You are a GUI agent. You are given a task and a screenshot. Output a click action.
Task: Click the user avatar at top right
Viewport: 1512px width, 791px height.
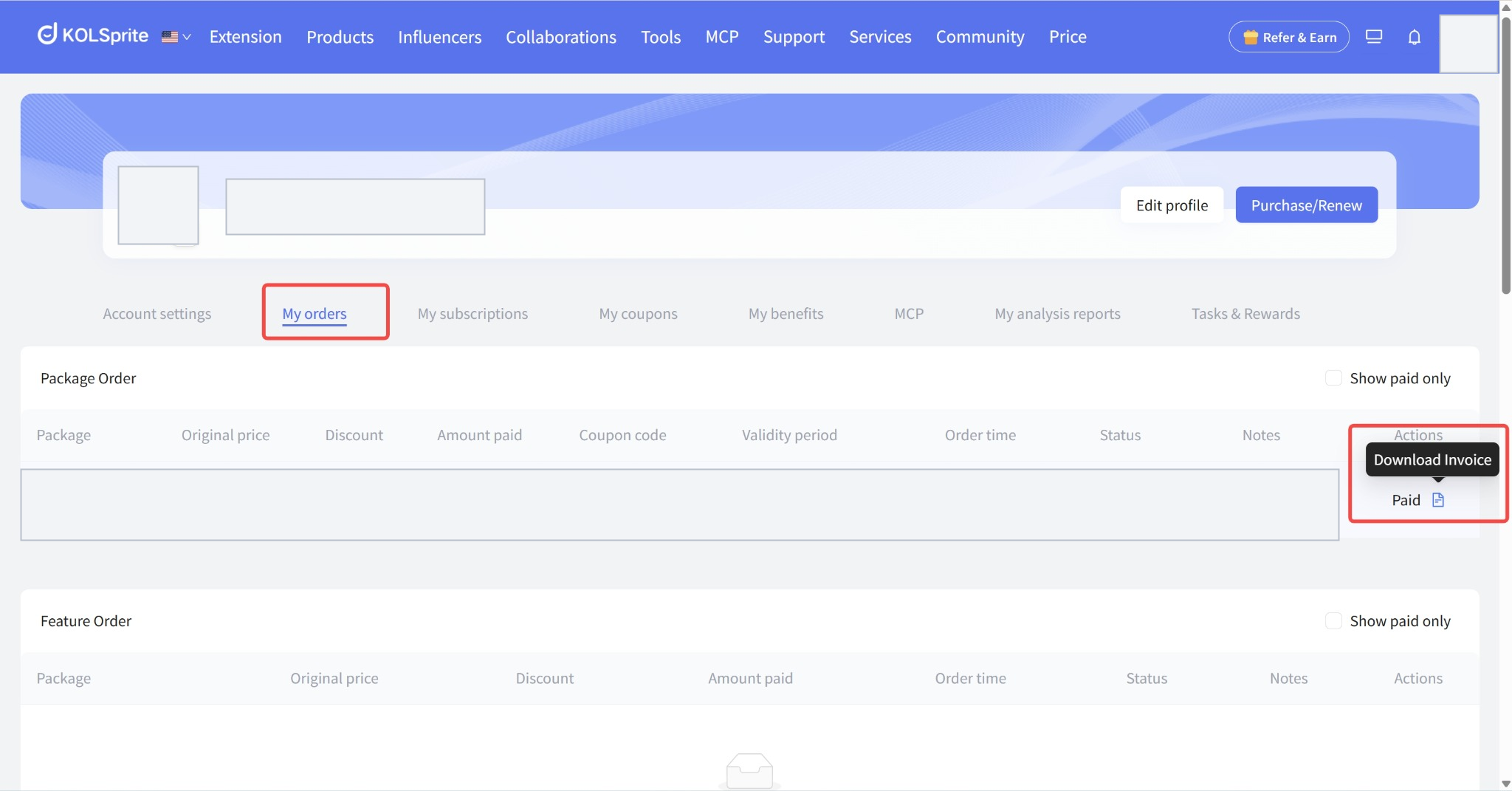pyautogui.click(x=1468, y=43)
